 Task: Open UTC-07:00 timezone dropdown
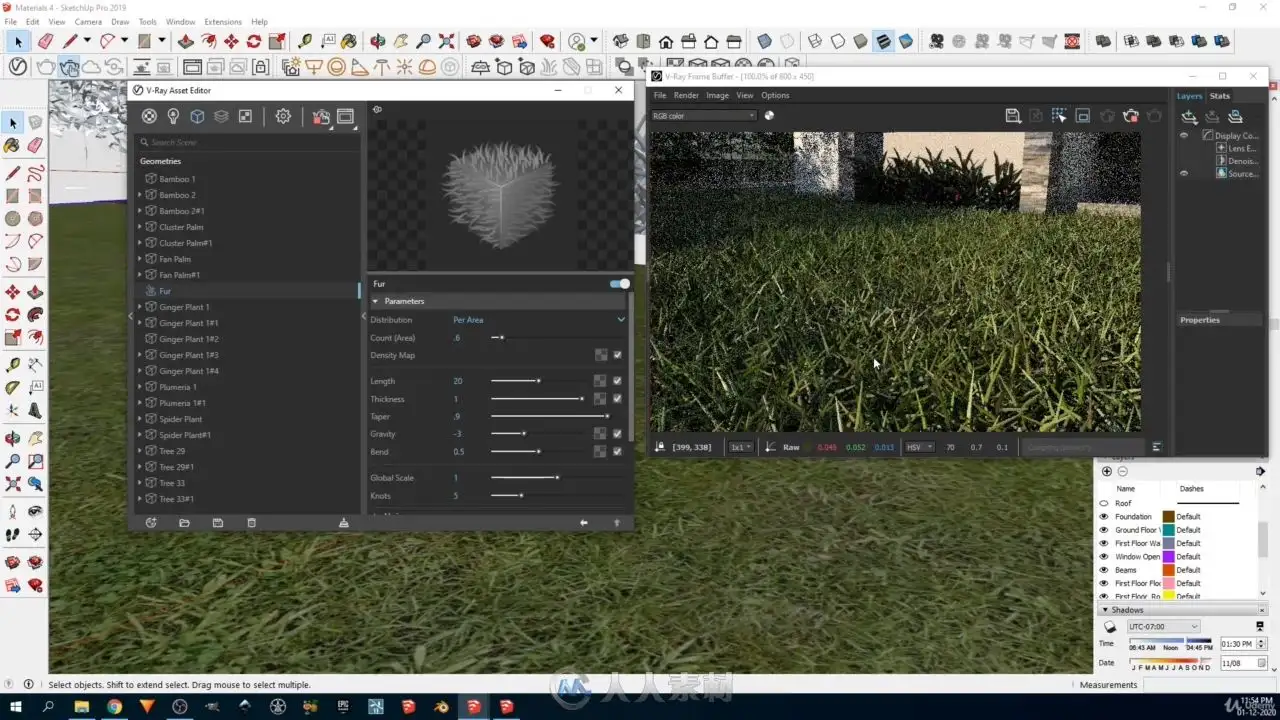[1162, 627]
